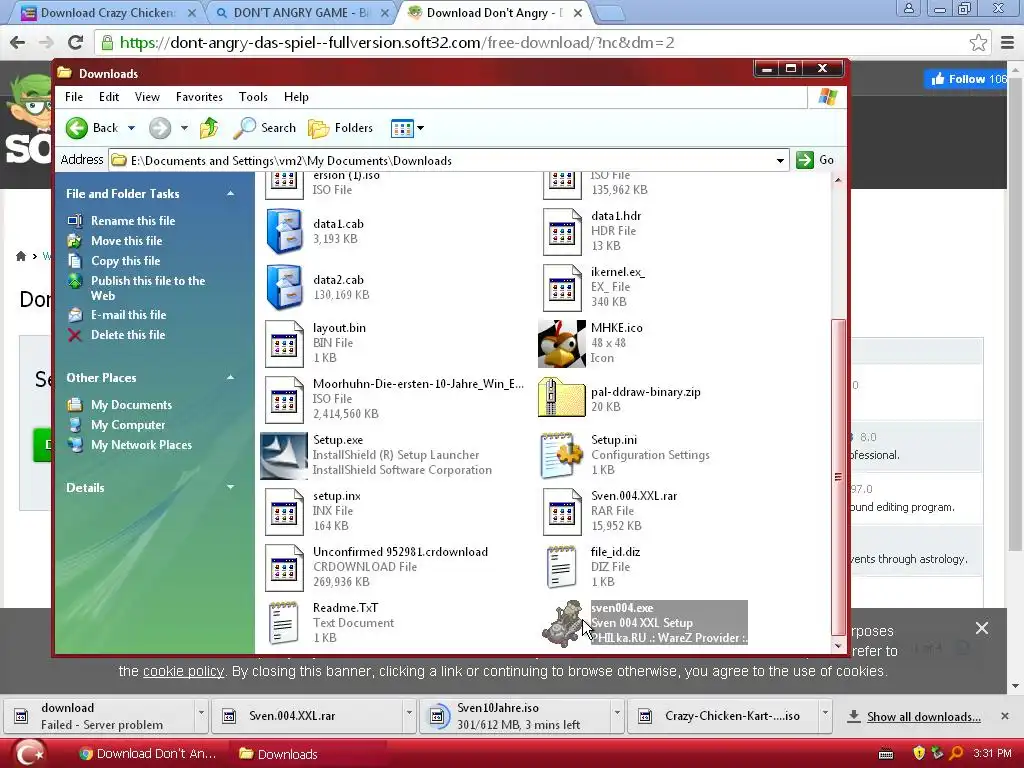This screenshot has height=768, width=1024.
Task: Select the Readme.TxT document icon
Action: pyautogui.click(x=284, y=624)
